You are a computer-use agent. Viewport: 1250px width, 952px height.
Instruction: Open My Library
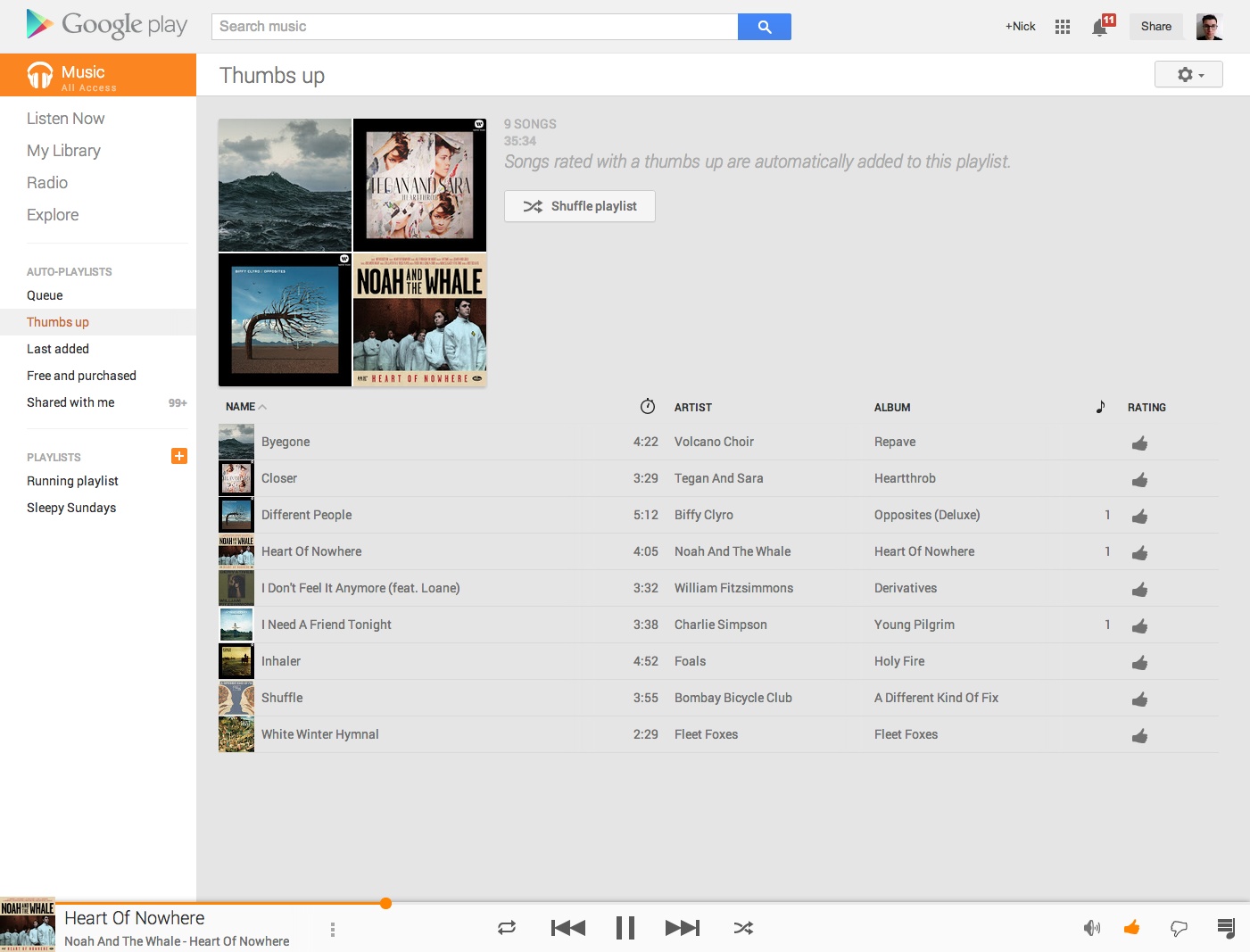[x=63, y=151]
